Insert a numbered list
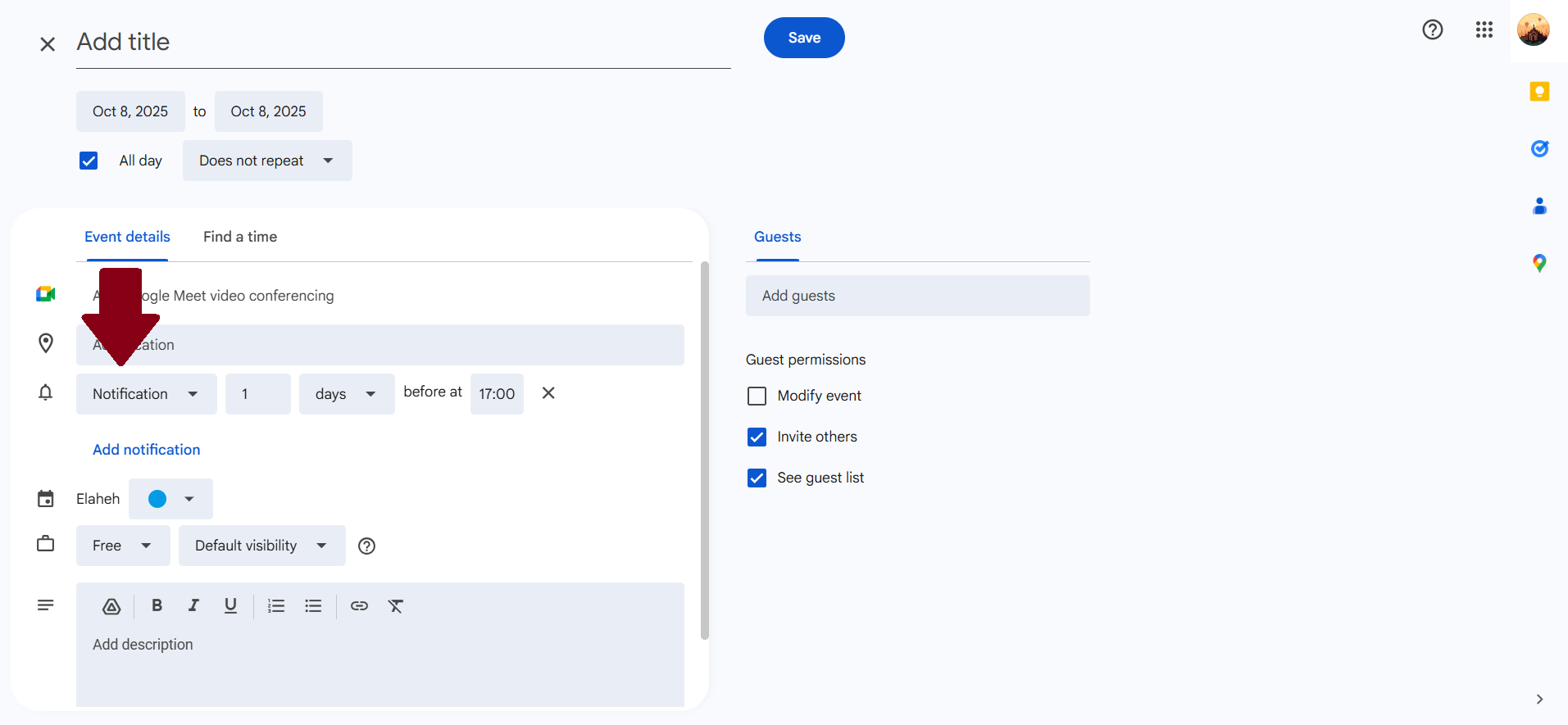Image resolution: width=1568 pixels, height=725 pixels. (276, 605)
